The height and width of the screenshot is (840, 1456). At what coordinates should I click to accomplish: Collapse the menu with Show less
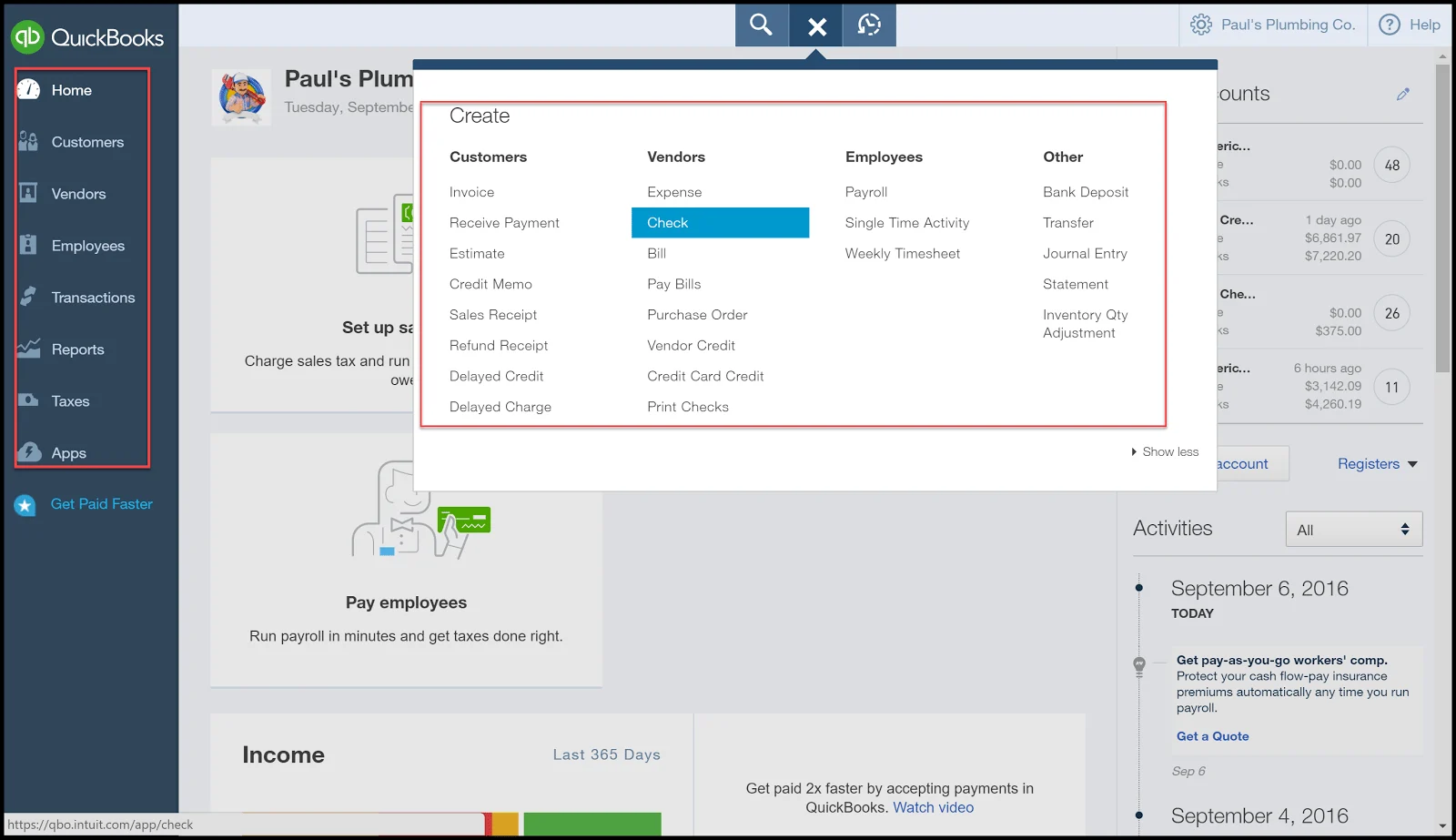click(1165, 451)
